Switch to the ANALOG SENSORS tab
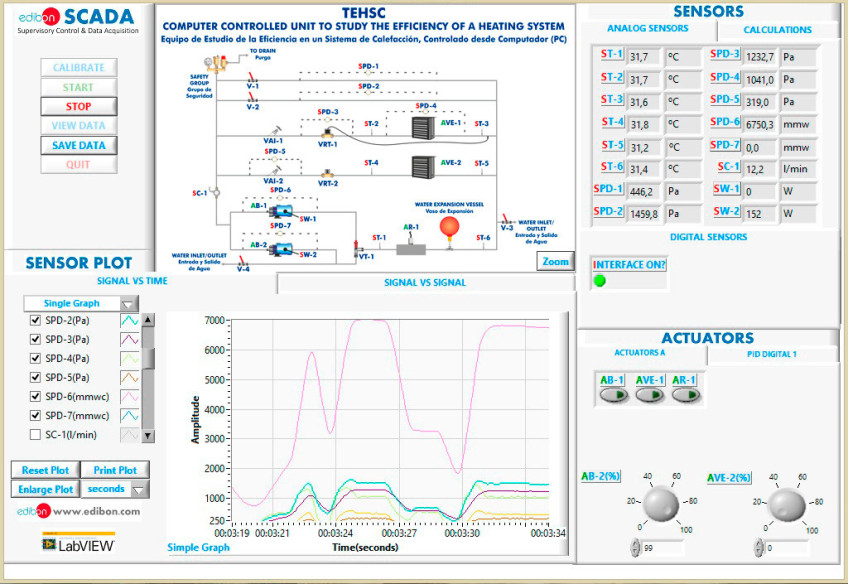Screen dimensions: 848x584 [648, 29]
